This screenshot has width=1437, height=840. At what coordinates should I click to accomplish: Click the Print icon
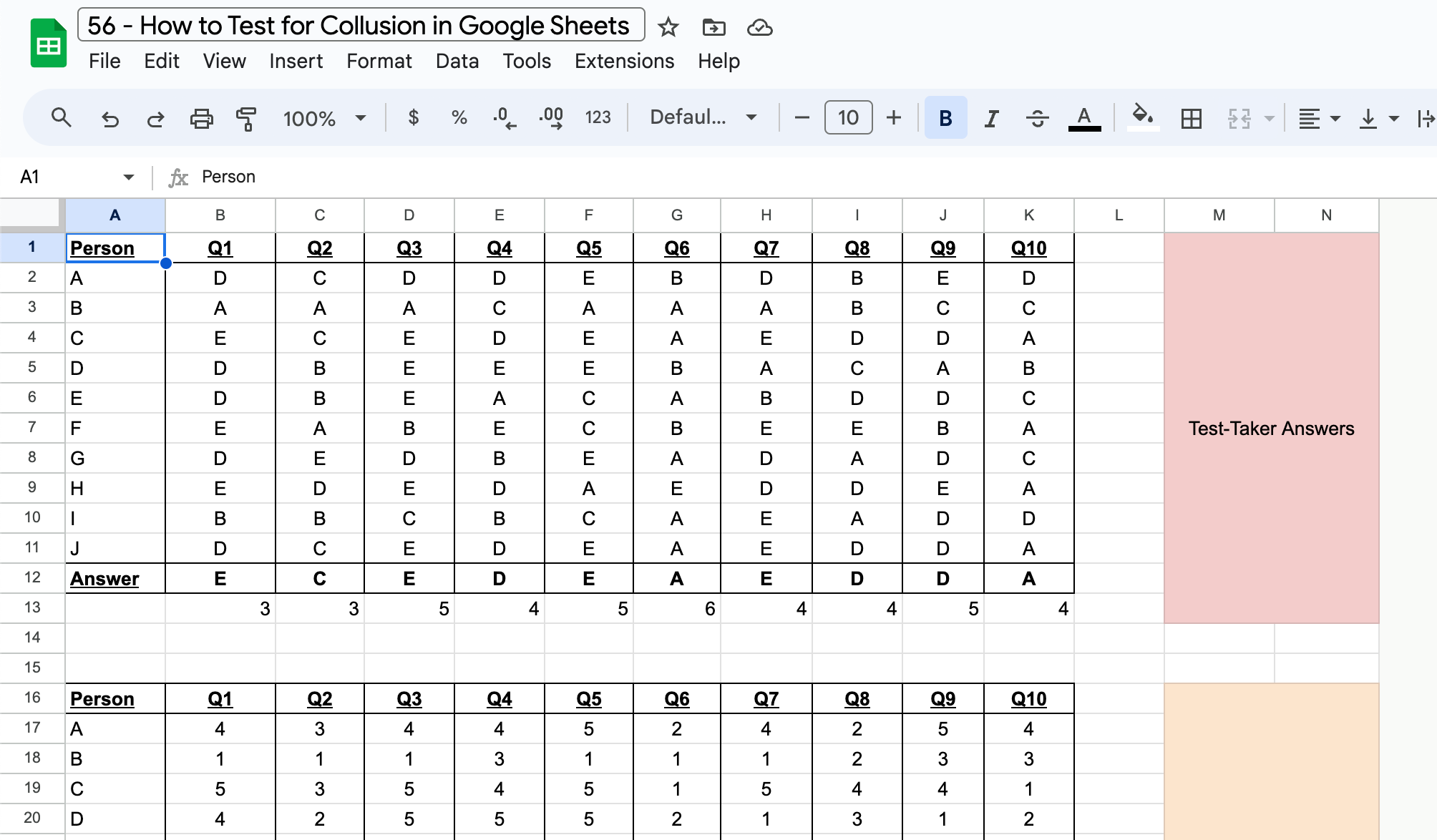click(x=201, y=118)
